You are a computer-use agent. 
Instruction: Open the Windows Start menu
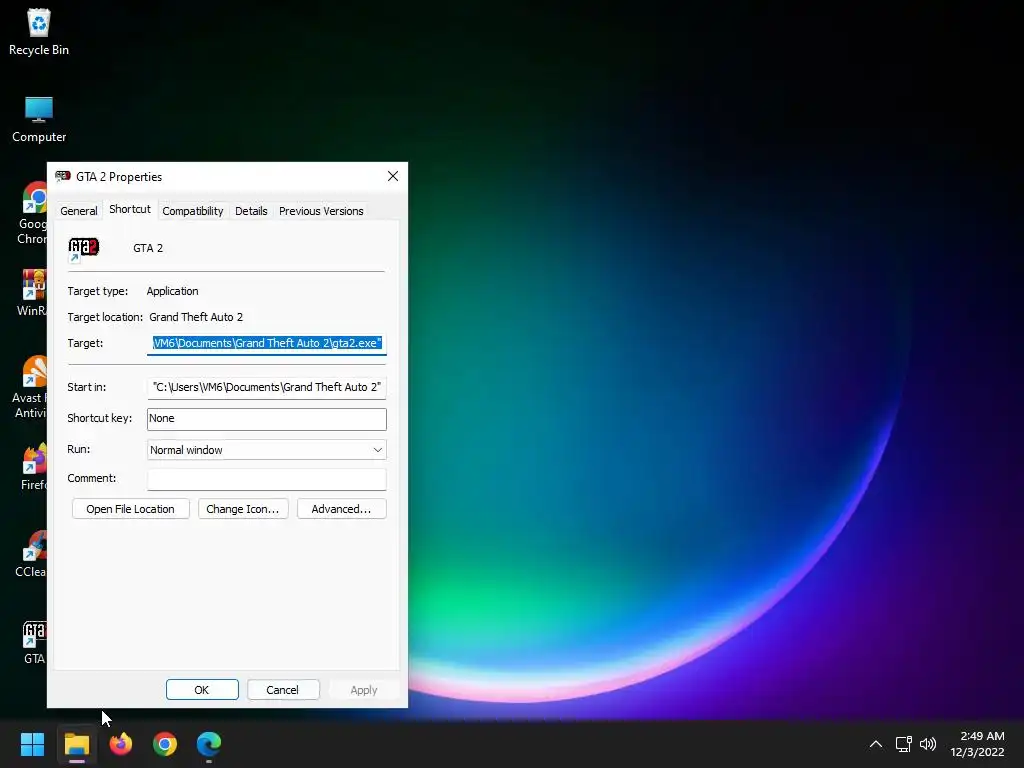[32, 744]
